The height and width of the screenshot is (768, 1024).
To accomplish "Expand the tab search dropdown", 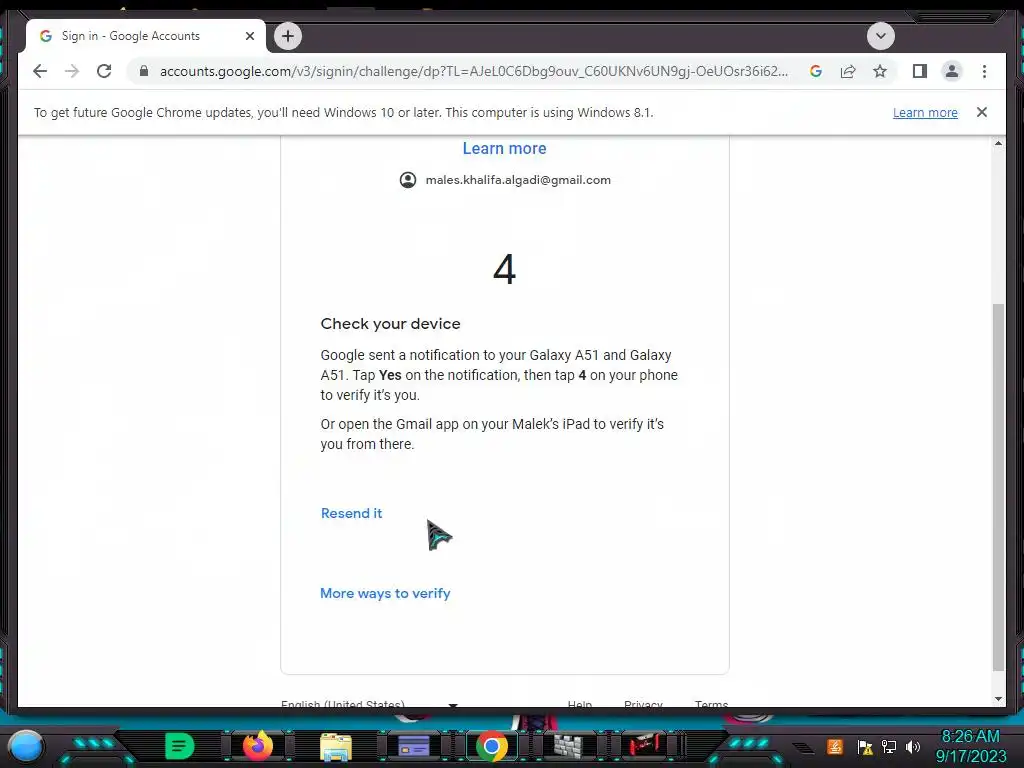I will 880,36.
